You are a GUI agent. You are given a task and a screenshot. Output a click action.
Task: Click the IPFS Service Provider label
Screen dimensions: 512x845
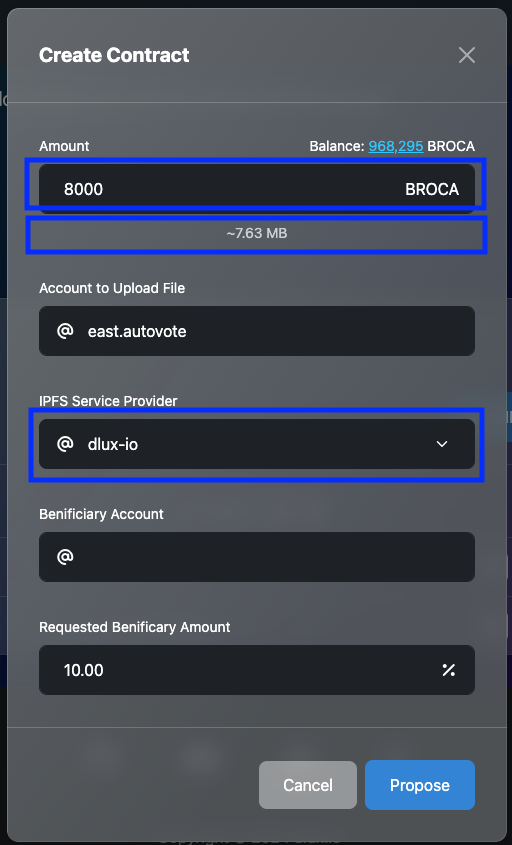pos(108,401)
